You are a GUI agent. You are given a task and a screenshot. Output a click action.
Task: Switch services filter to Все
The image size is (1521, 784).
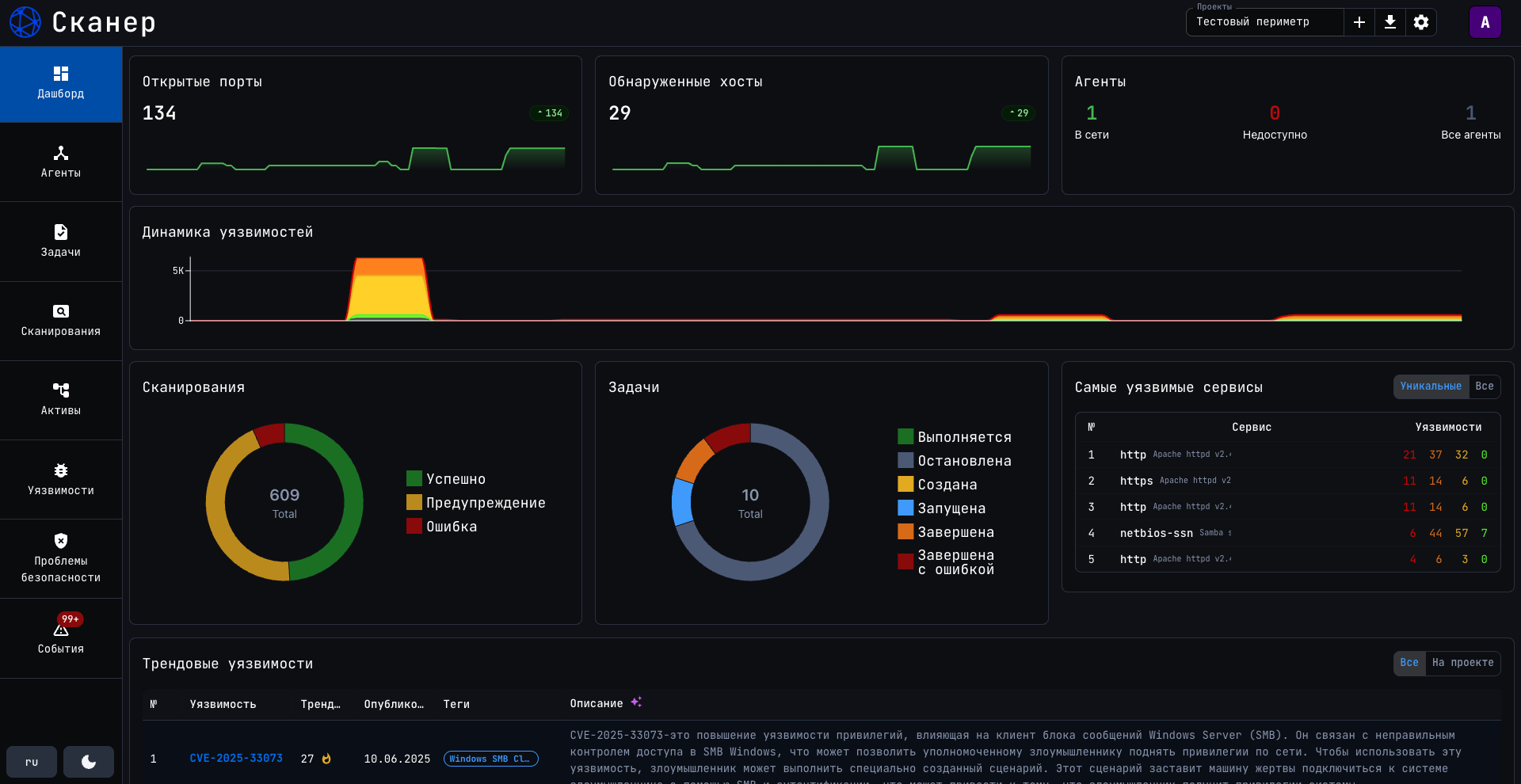[x=1485, y=386]
